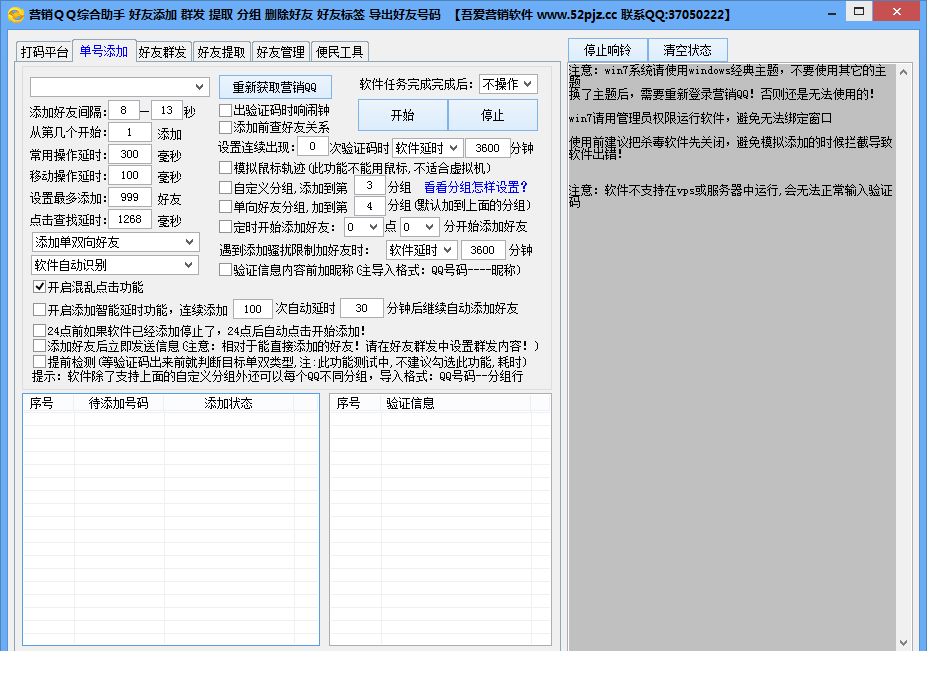927x674 pixels.
Task: Uncheck 开启混乱点击功能 checkbox
Action: click(x=40, y=287)
